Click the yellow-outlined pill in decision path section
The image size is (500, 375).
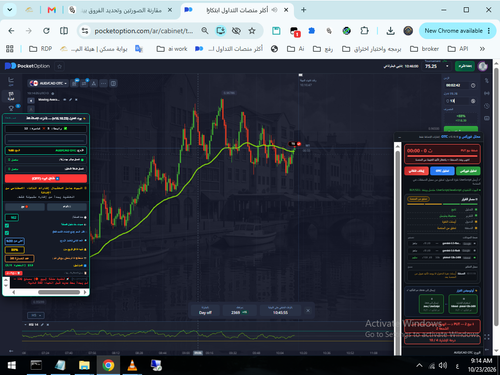coord(418,199)
